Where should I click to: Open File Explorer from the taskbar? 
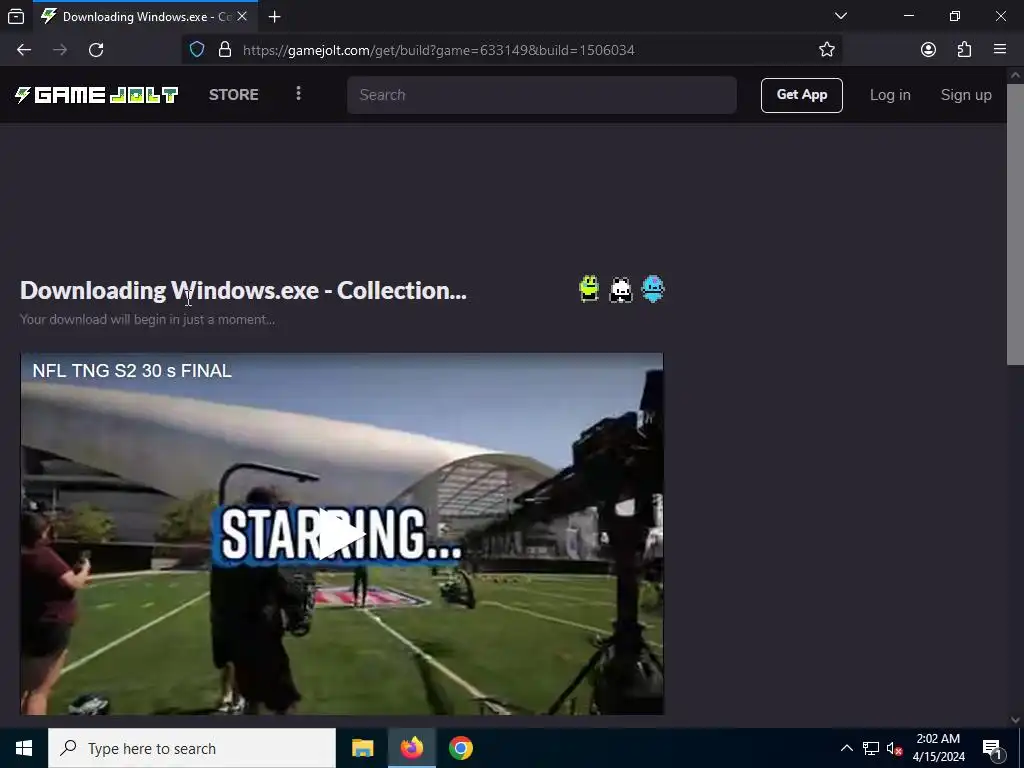(x=362, y=748)
